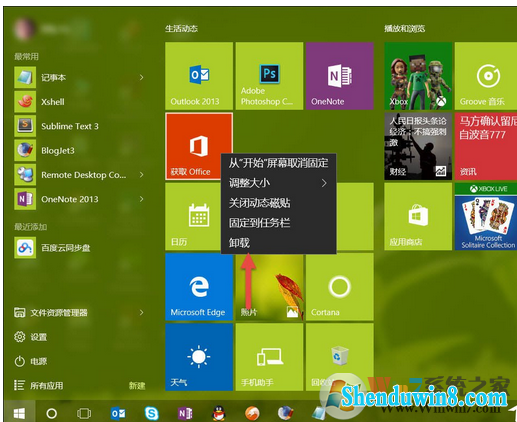
Task: Click the QQ penguin taskbar icon
Action: (219, 413)
